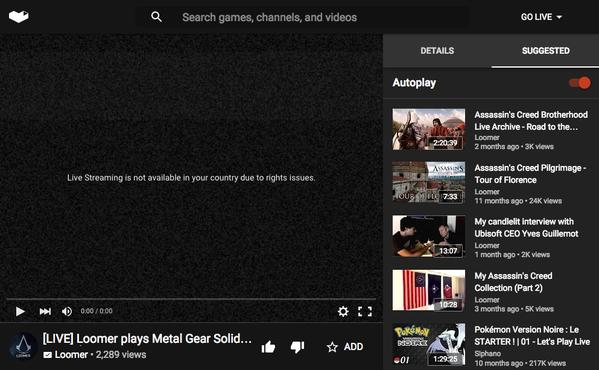599x370 pixels.
Task: Open player settings gear
Action: [343, 312]
